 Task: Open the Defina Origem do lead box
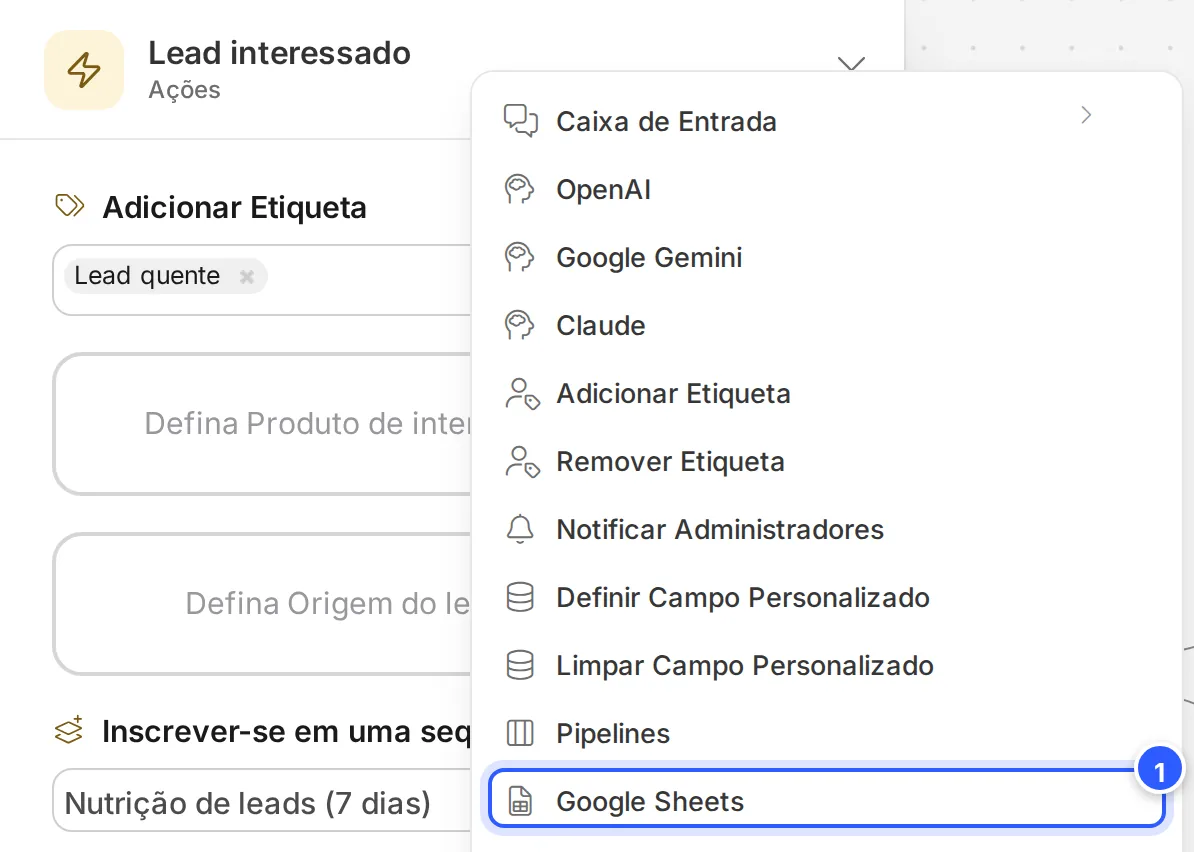coord(263,604)
